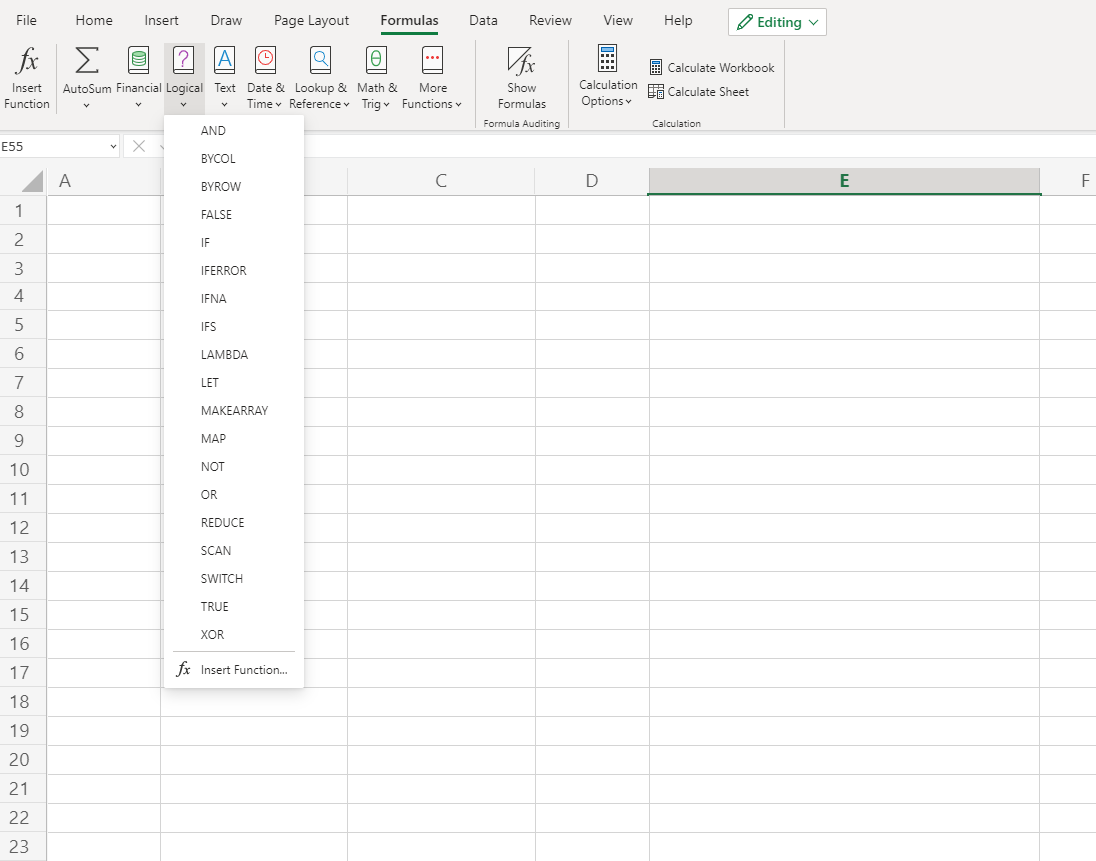Open the More Functions icon

tap(432, 62)
